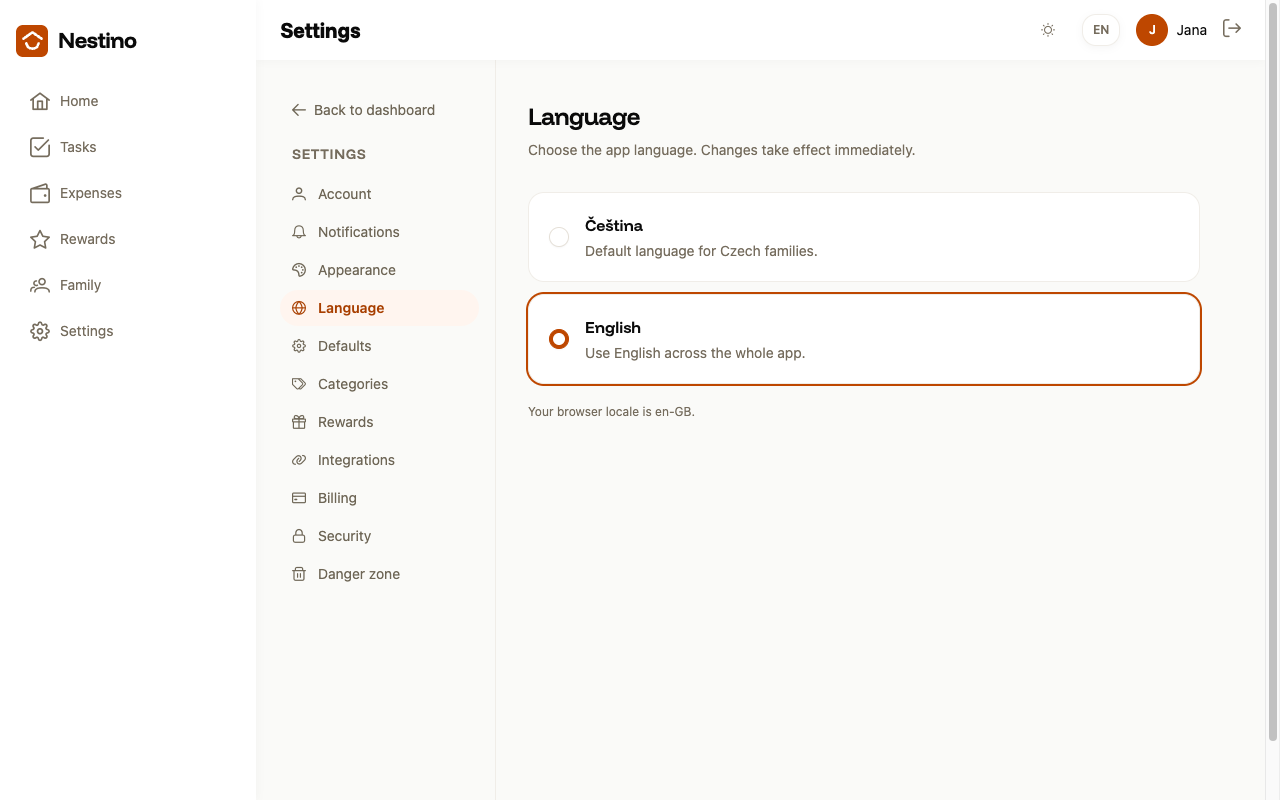
Task: Click the logout arrow icon
Action: [1232, 29]
